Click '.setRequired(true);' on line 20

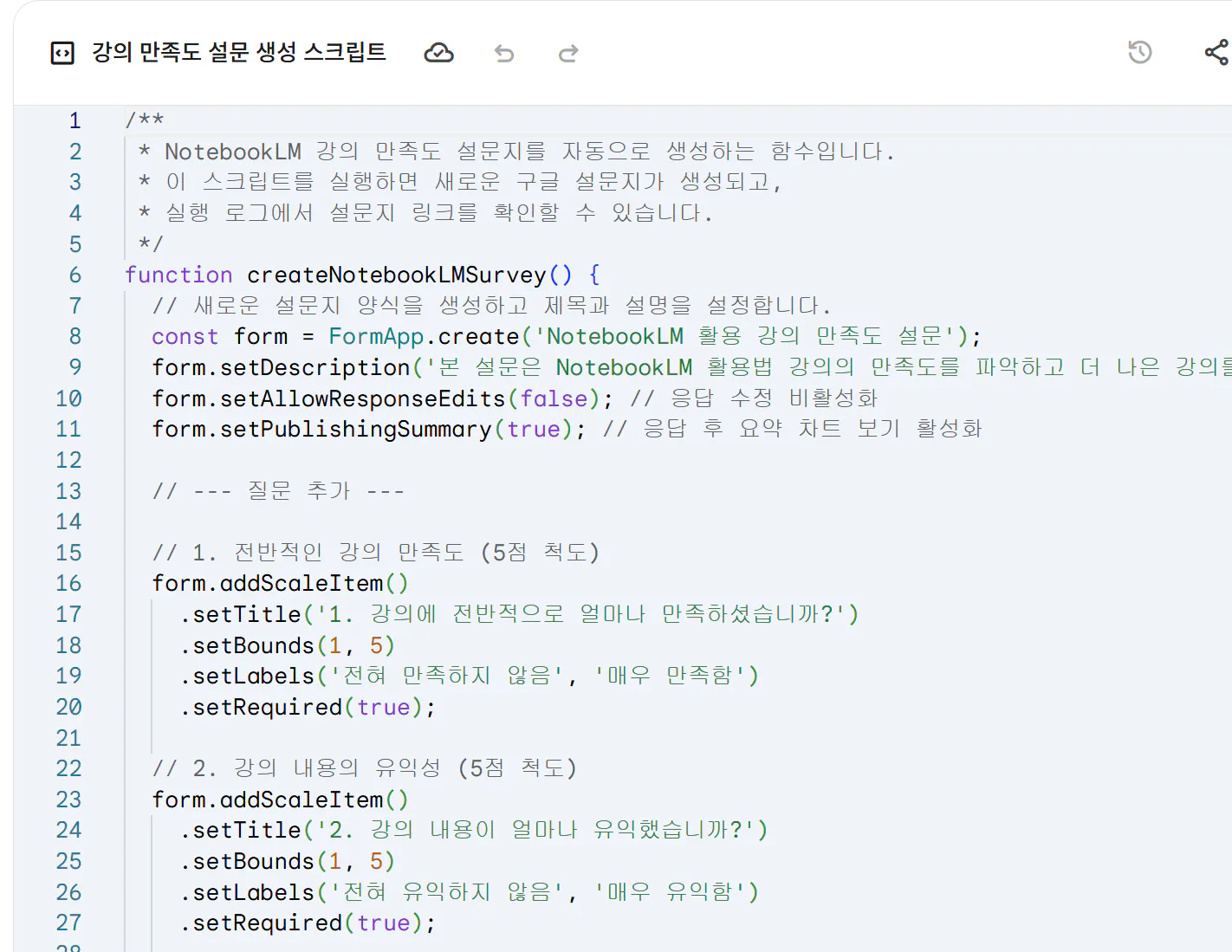pyautogui.click(x=308, y=707)
